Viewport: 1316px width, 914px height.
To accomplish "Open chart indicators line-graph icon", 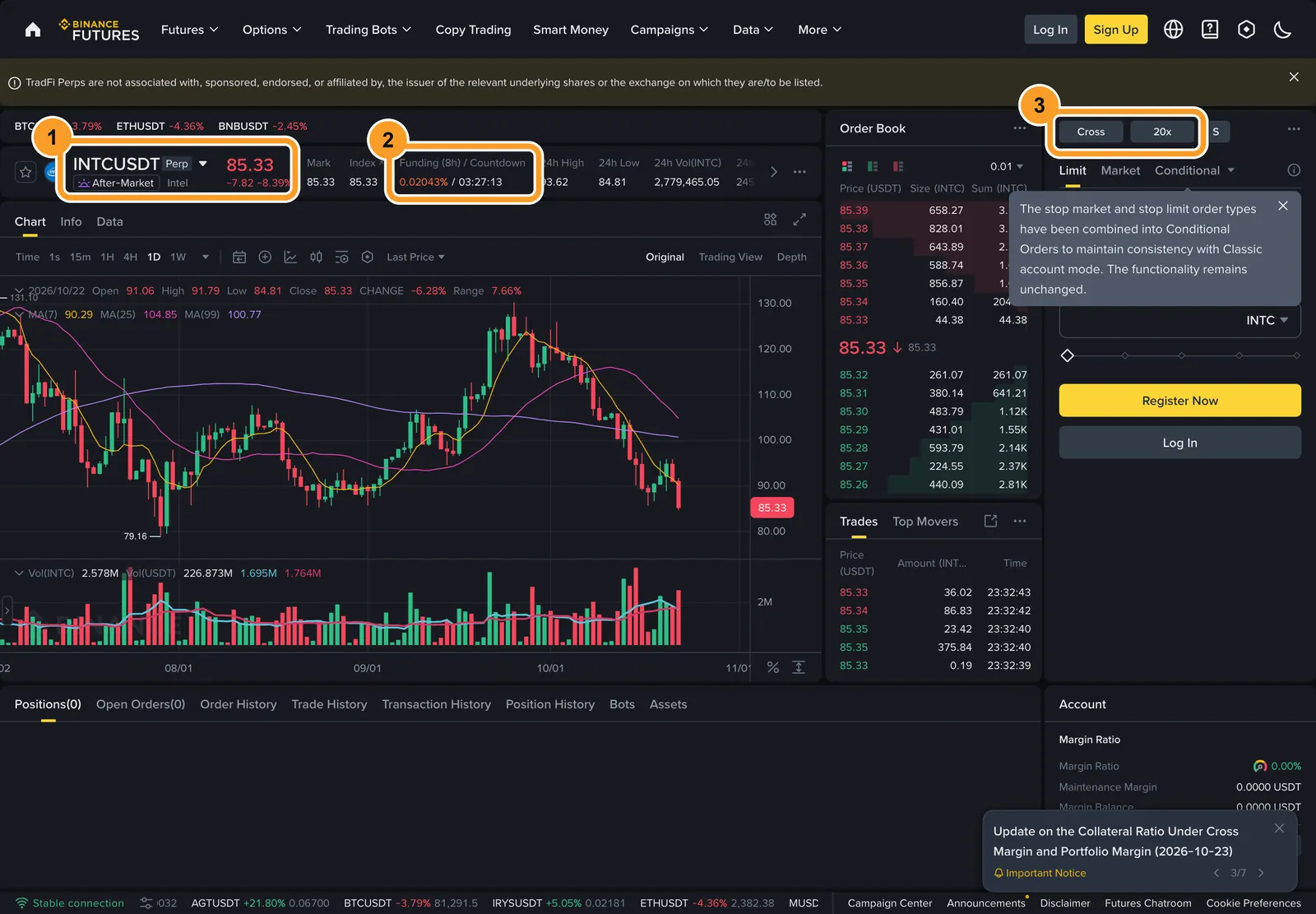I will [290, 257].
